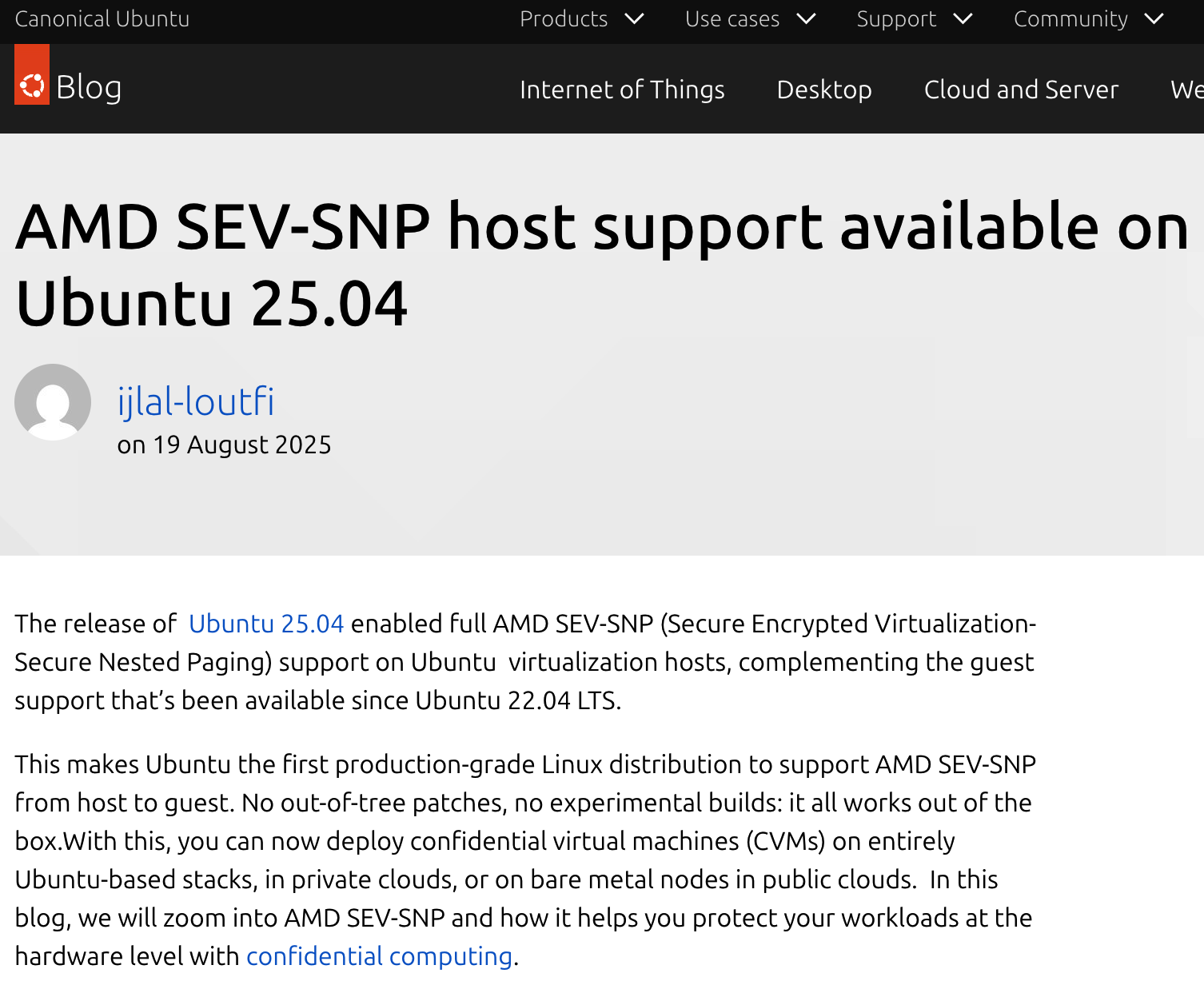
Task: Click the Canonical Ubuntu home label
Action: 102,18
